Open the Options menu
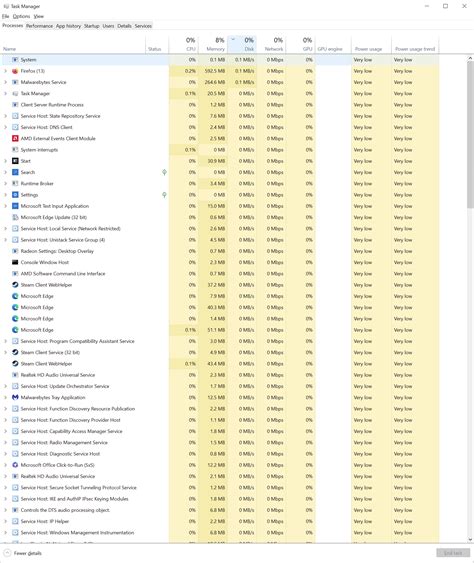The image size is (474, 563). [22, 16]
